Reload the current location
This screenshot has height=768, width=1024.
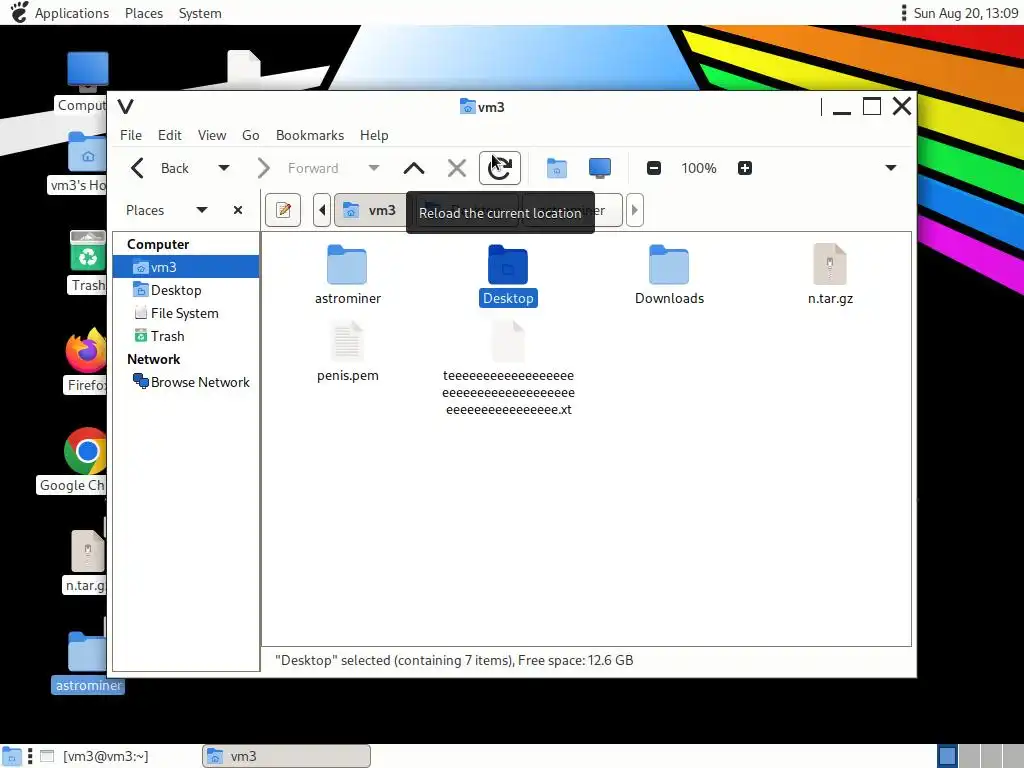[x=500, y=168]
